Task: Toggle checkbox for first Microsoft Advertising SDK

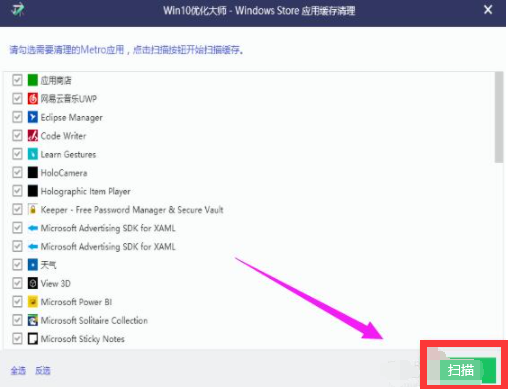Action: coord(17,228)
